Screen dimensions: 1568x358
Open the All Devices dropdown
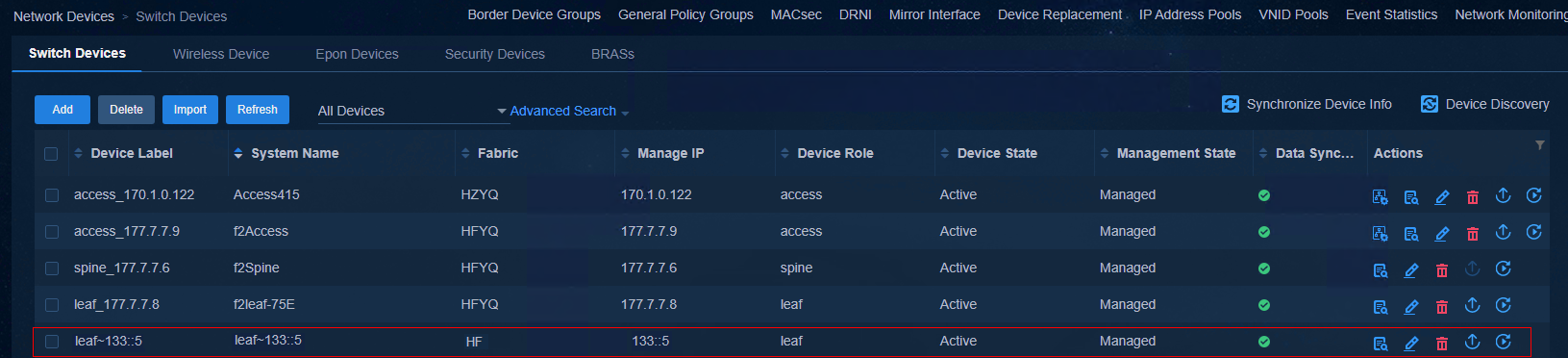pos(412,111)
